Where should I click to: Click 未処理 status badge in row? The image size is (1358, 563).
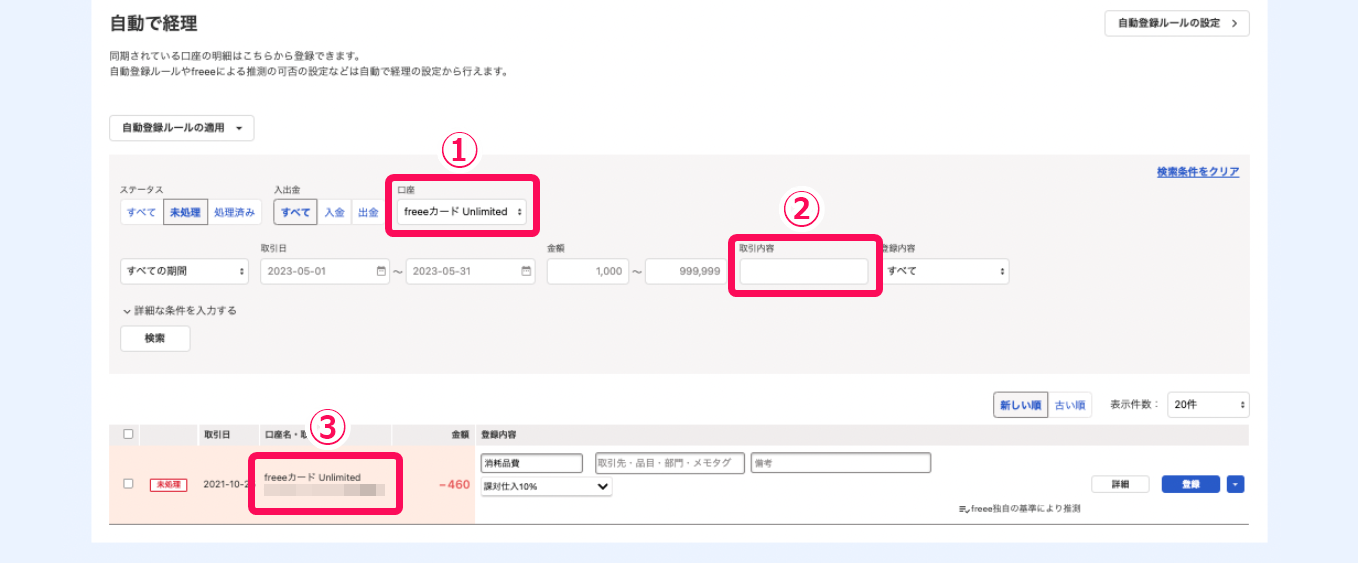click(168, 484)
